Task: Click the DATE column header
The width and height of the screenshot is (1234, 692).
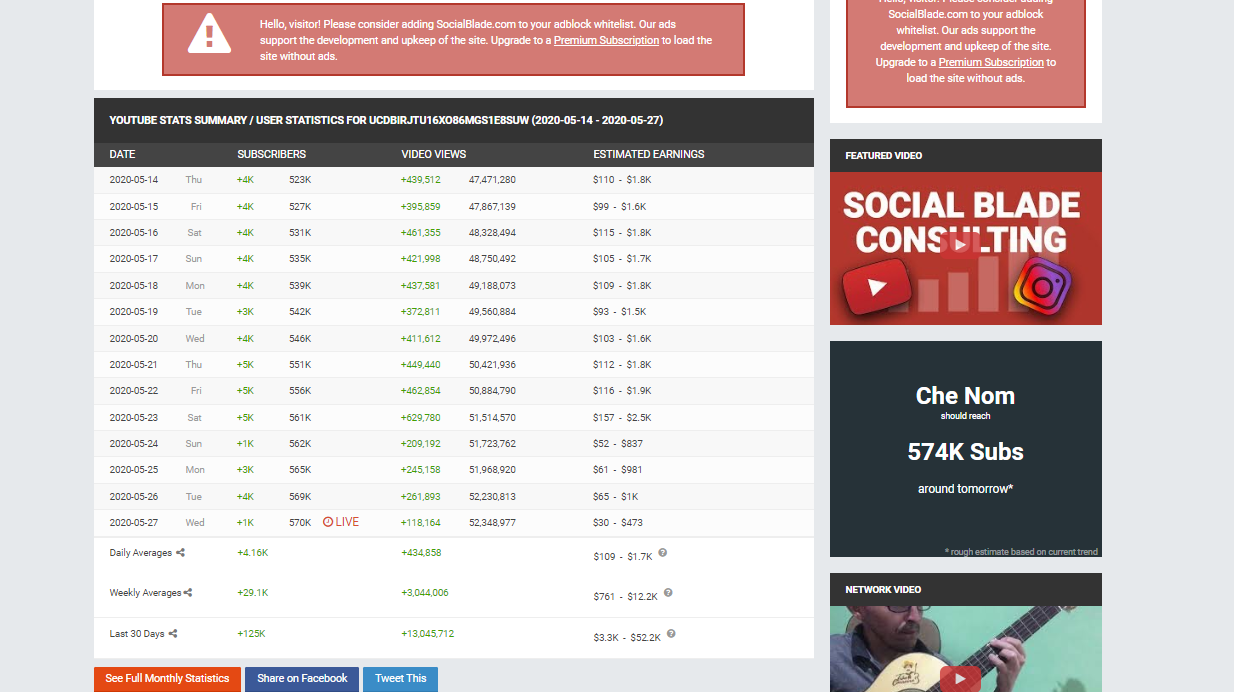Action: click(122, 155)
